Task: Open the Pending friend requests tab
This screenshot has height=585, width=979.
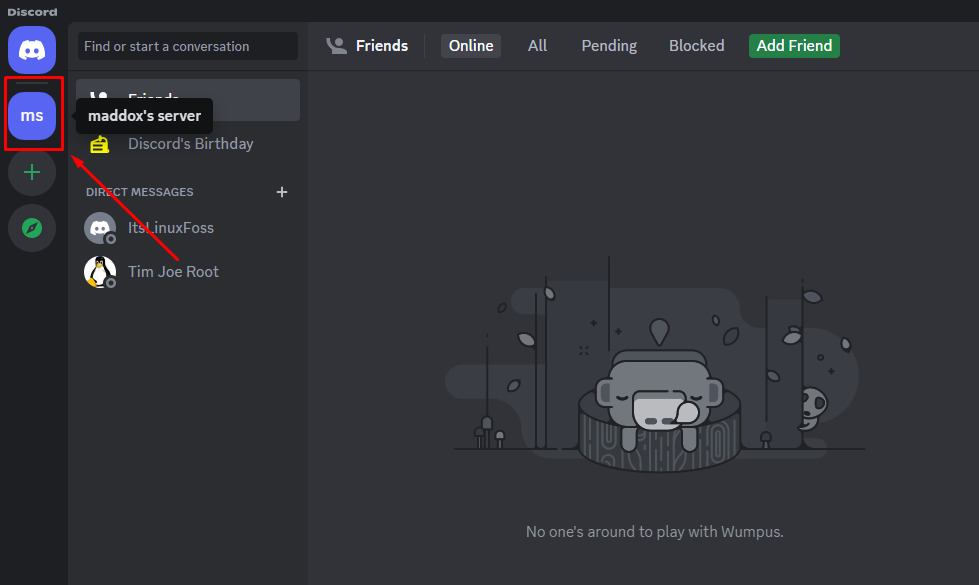Action: [609, 46]
